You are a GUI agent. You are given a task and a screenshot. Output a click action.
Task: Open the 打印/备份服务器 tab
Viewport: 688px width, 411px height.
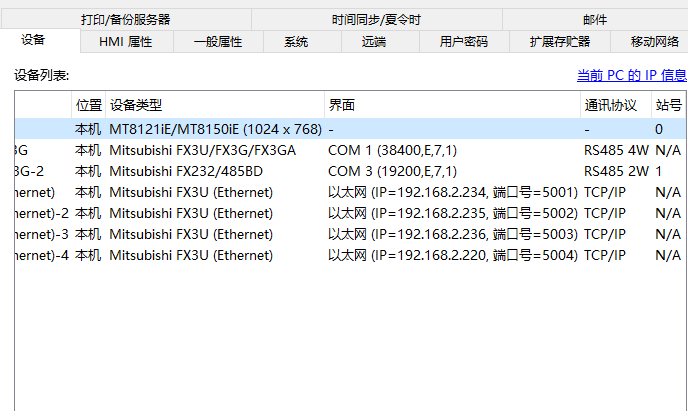tap(125, 19)
